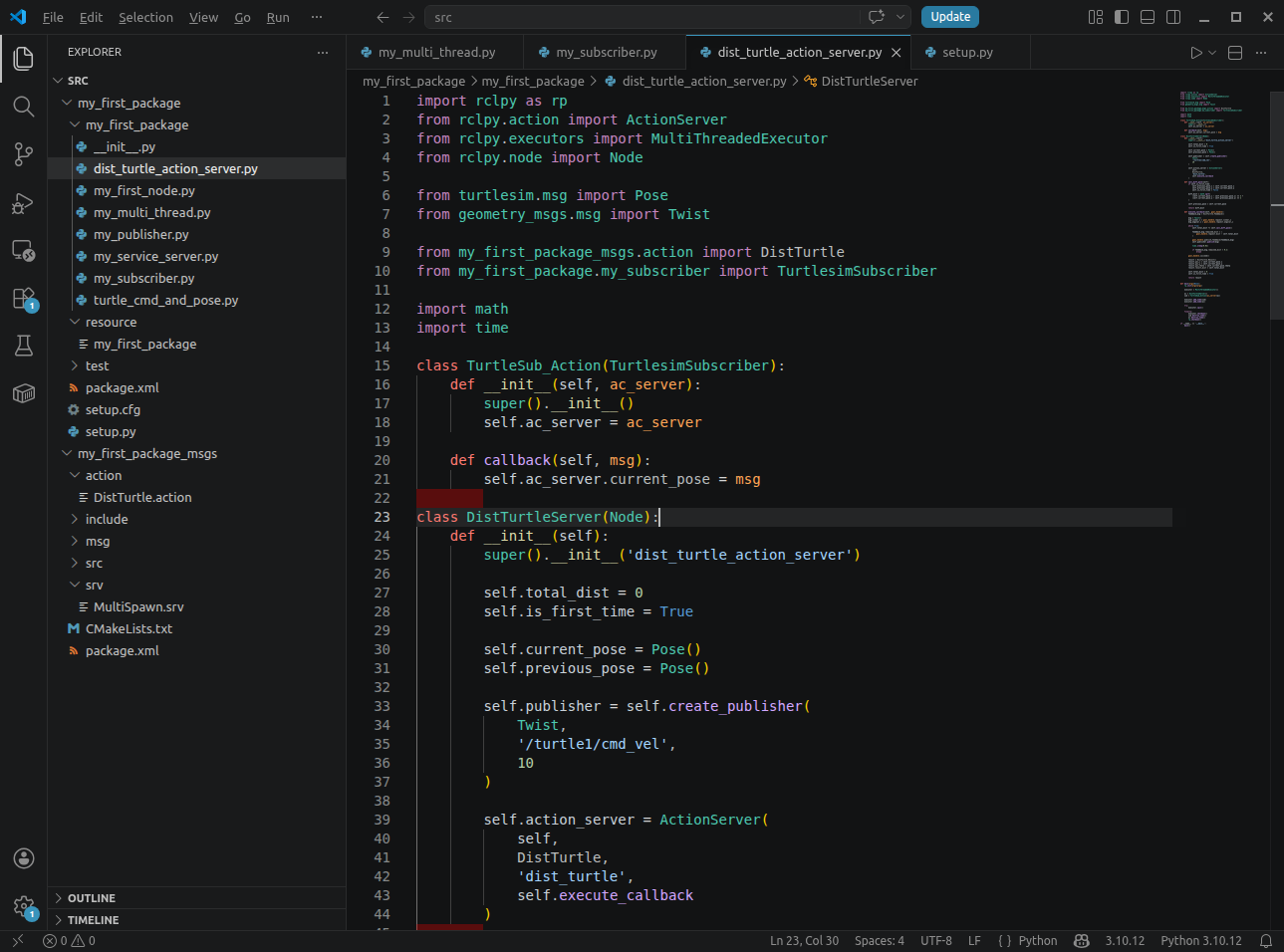1284x952 pixels.
Task: Click the DistTurtleServer breadcrumb
Action: (861, 81)
